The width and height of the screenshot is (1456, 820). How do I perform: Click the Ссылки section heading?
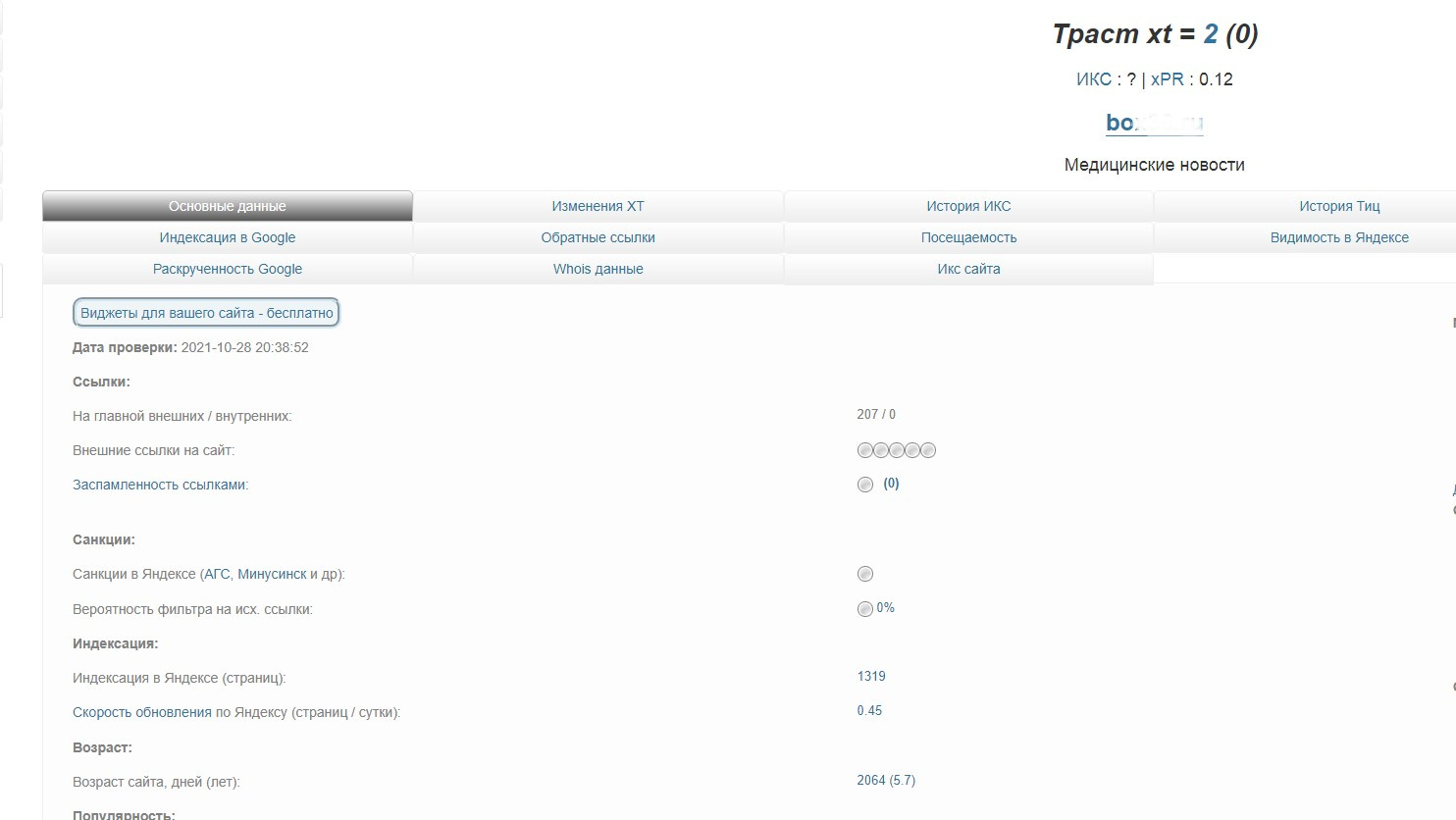pos(101,382)
